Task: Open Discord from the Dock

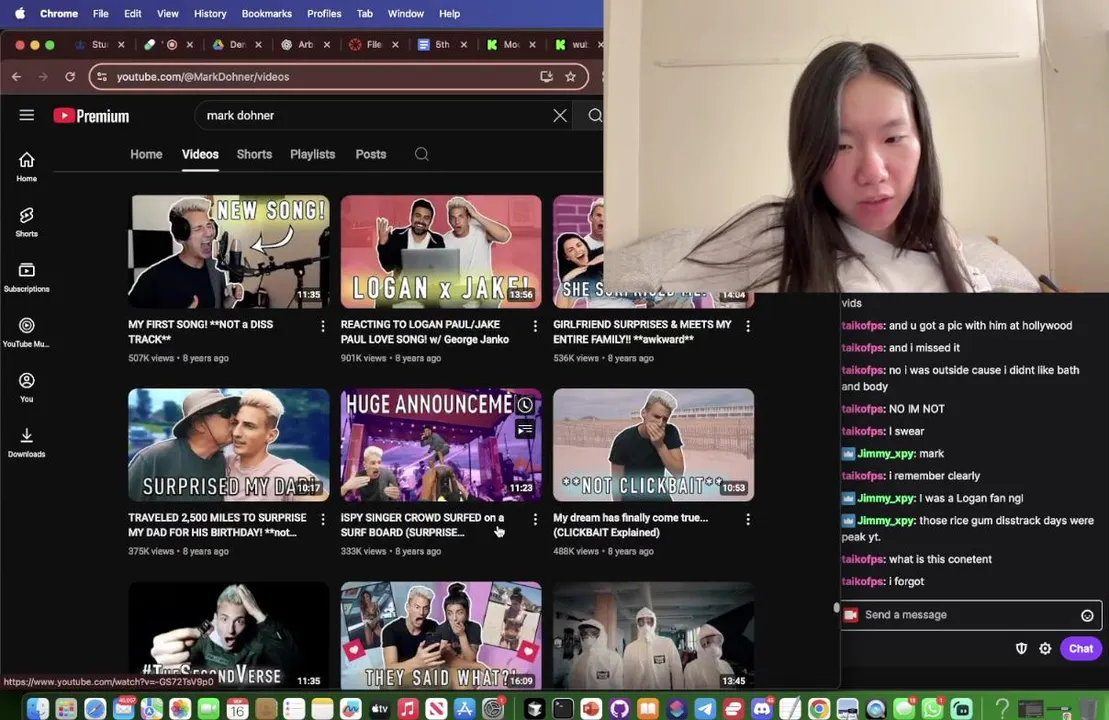Action: [x=762, y=708]
